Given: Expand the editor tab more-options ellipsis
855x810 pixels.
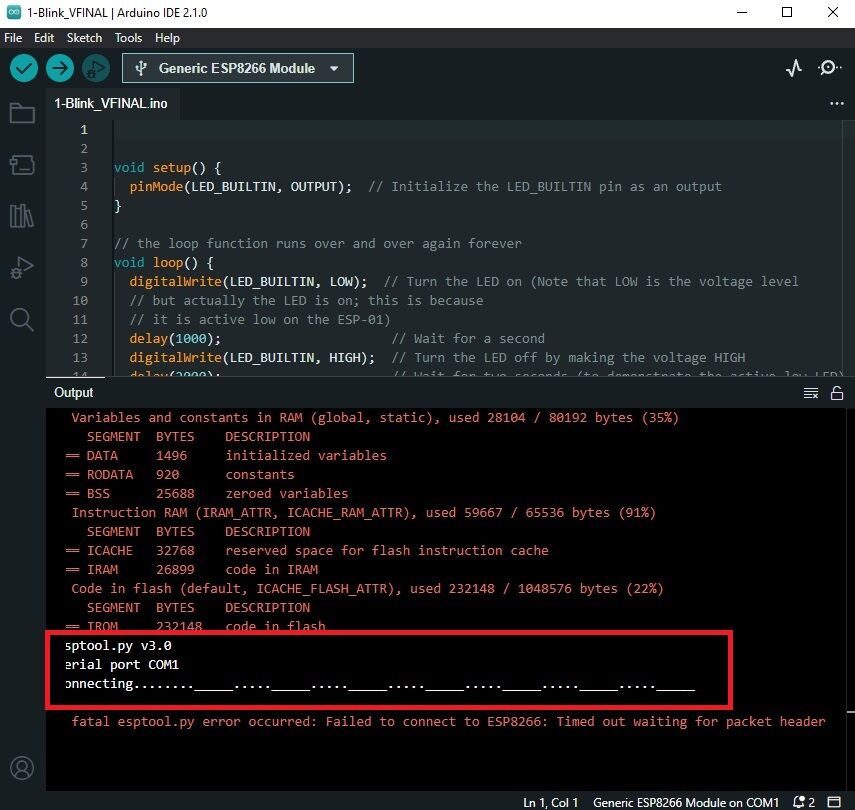Looking at the screenshot, I should point(837,103).
